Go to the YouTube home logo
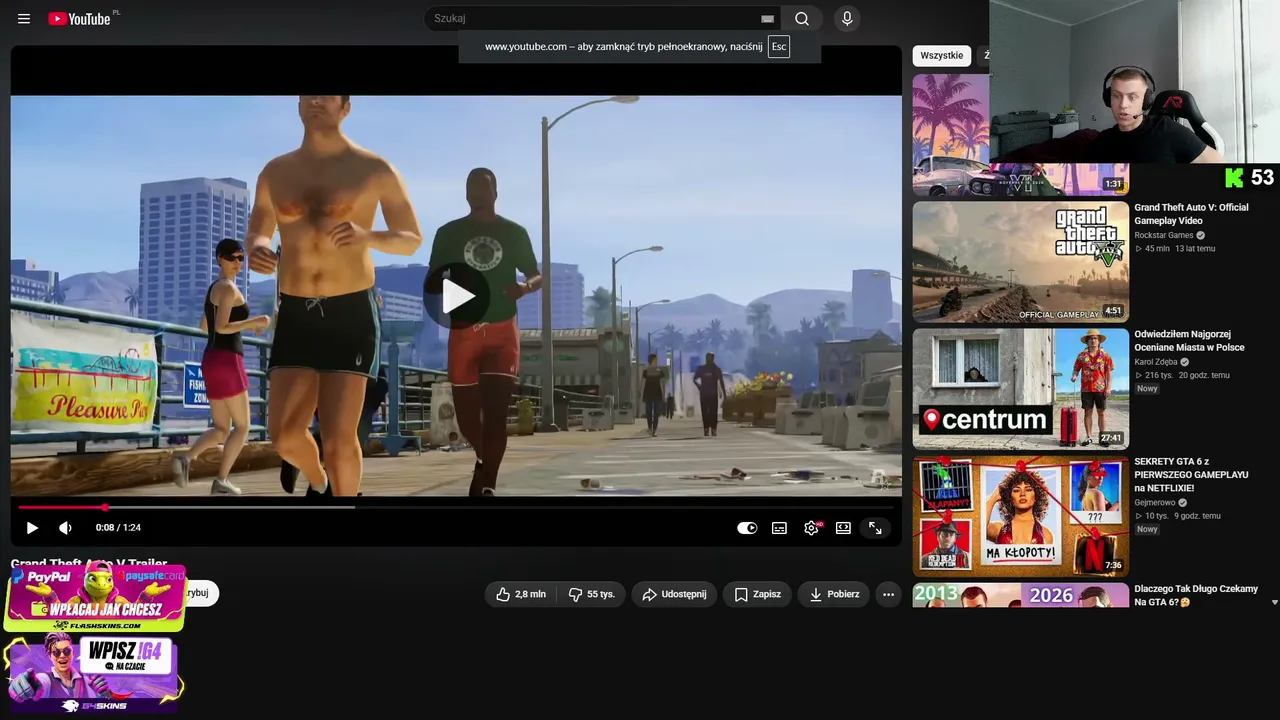 [79, 19]
